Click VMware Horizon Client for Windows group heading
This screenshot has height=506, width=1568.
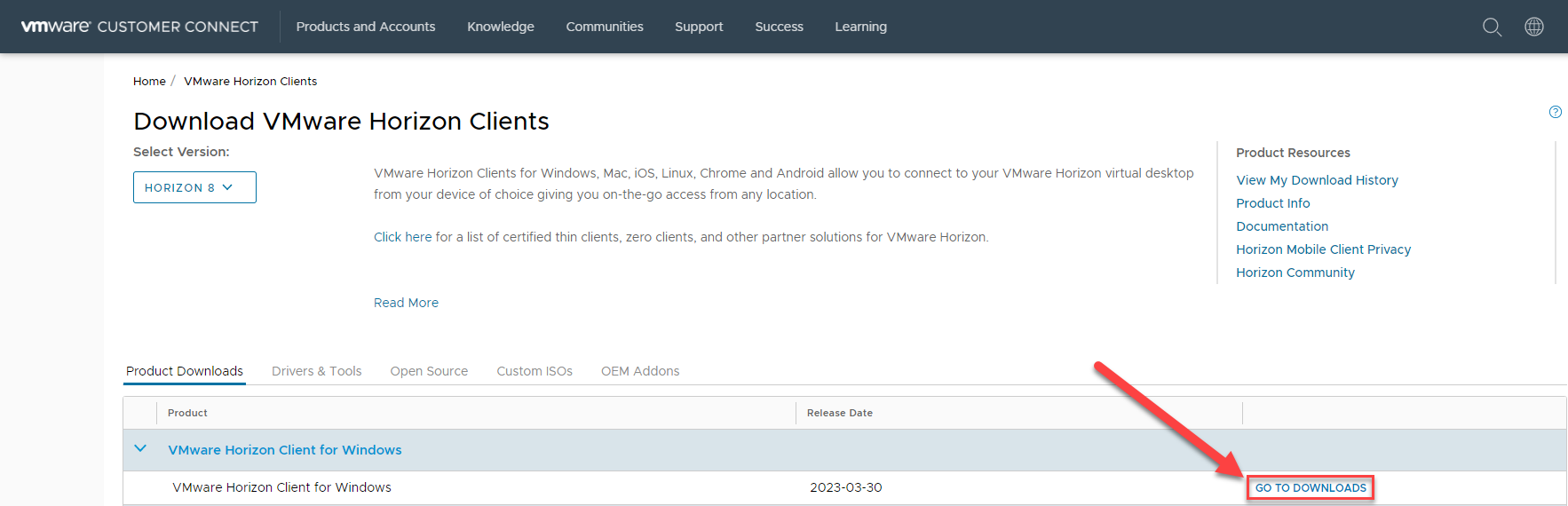click(285, 450)
